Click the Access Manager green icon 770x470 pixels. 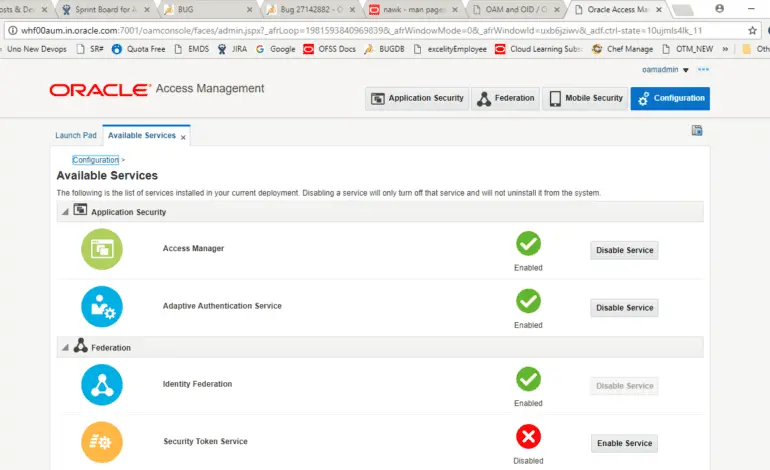(102, 249)
